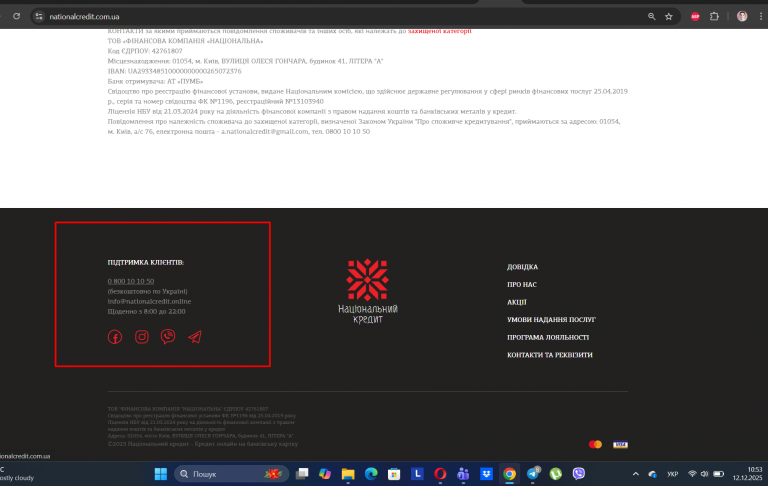Viewport: 768px width, 486px height.
Task: Call the 0 800 10 10 50 phone link
Action: (131, 281)
